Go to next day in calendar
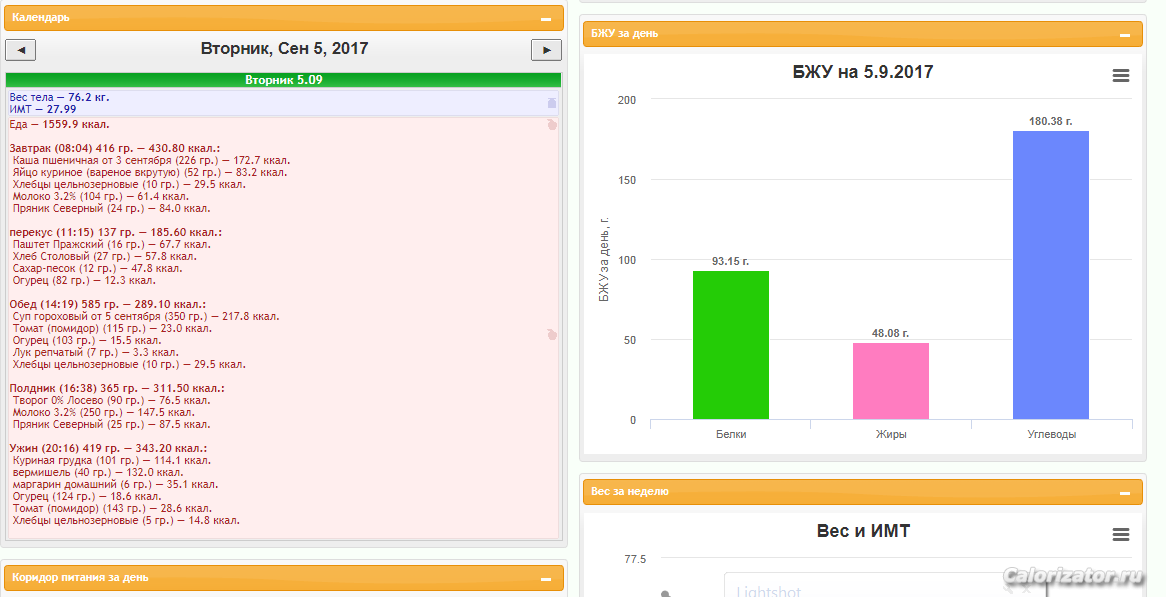 (x=545, y=50)
